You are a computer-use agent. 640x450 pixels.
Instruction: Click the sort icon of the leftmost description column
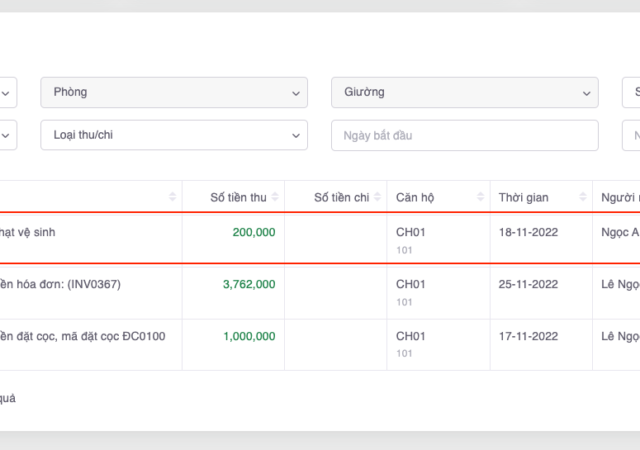pos(173,197)
